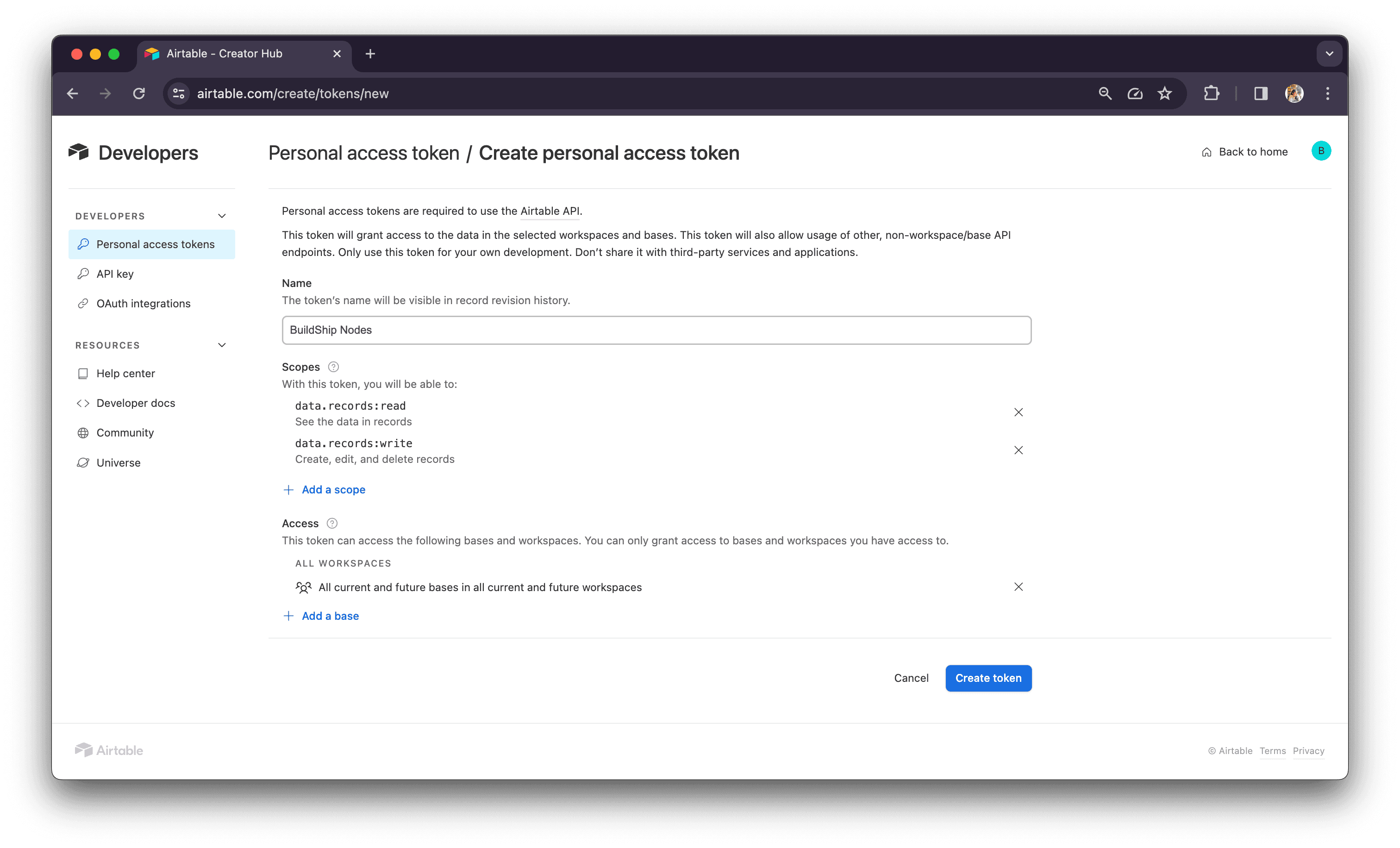
Task: Collapse the RESOURCES section chevron
Action: click(x=222, y=345)
